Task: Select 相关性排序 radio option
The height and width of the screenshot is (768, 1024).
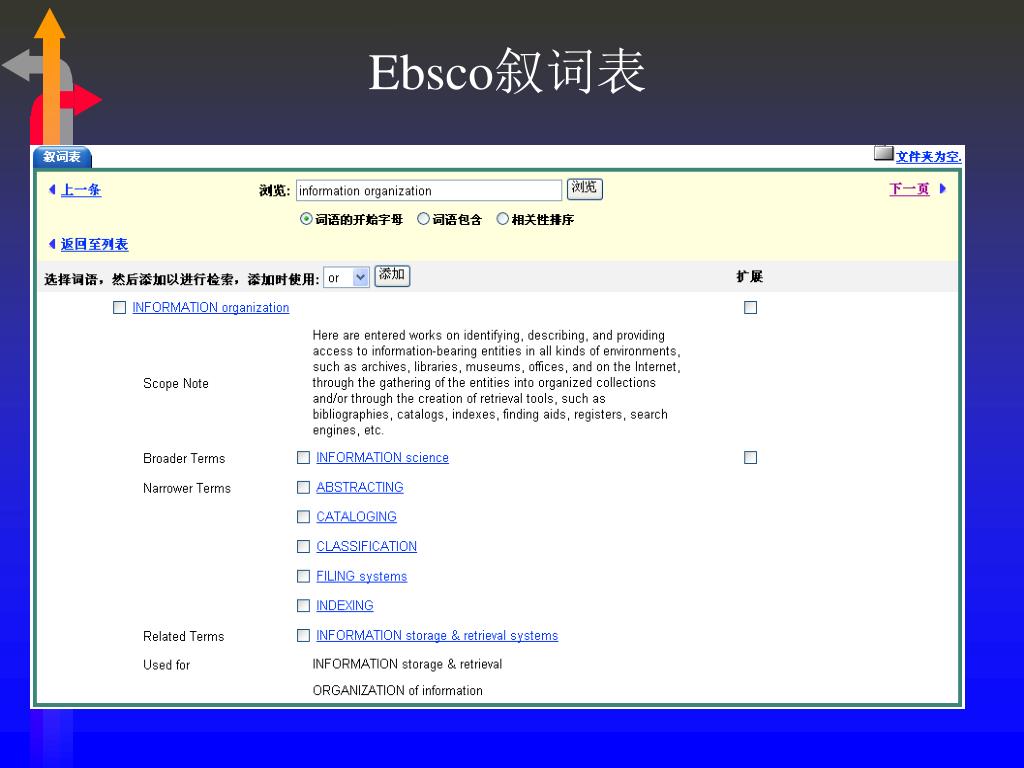Action: click(x=502, y=219)
